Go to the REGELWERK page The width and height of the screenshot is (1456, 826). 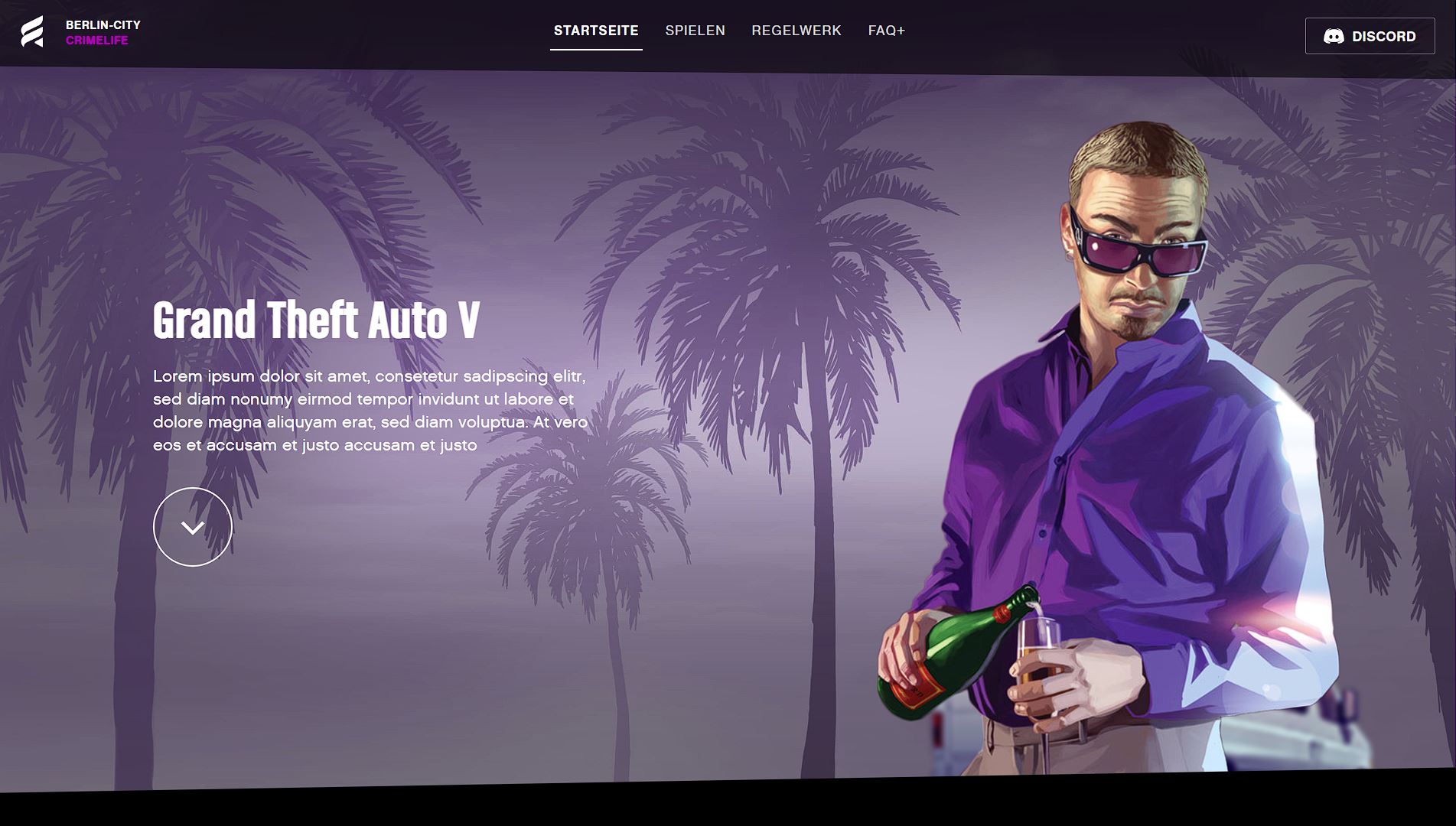coord(796,31)
